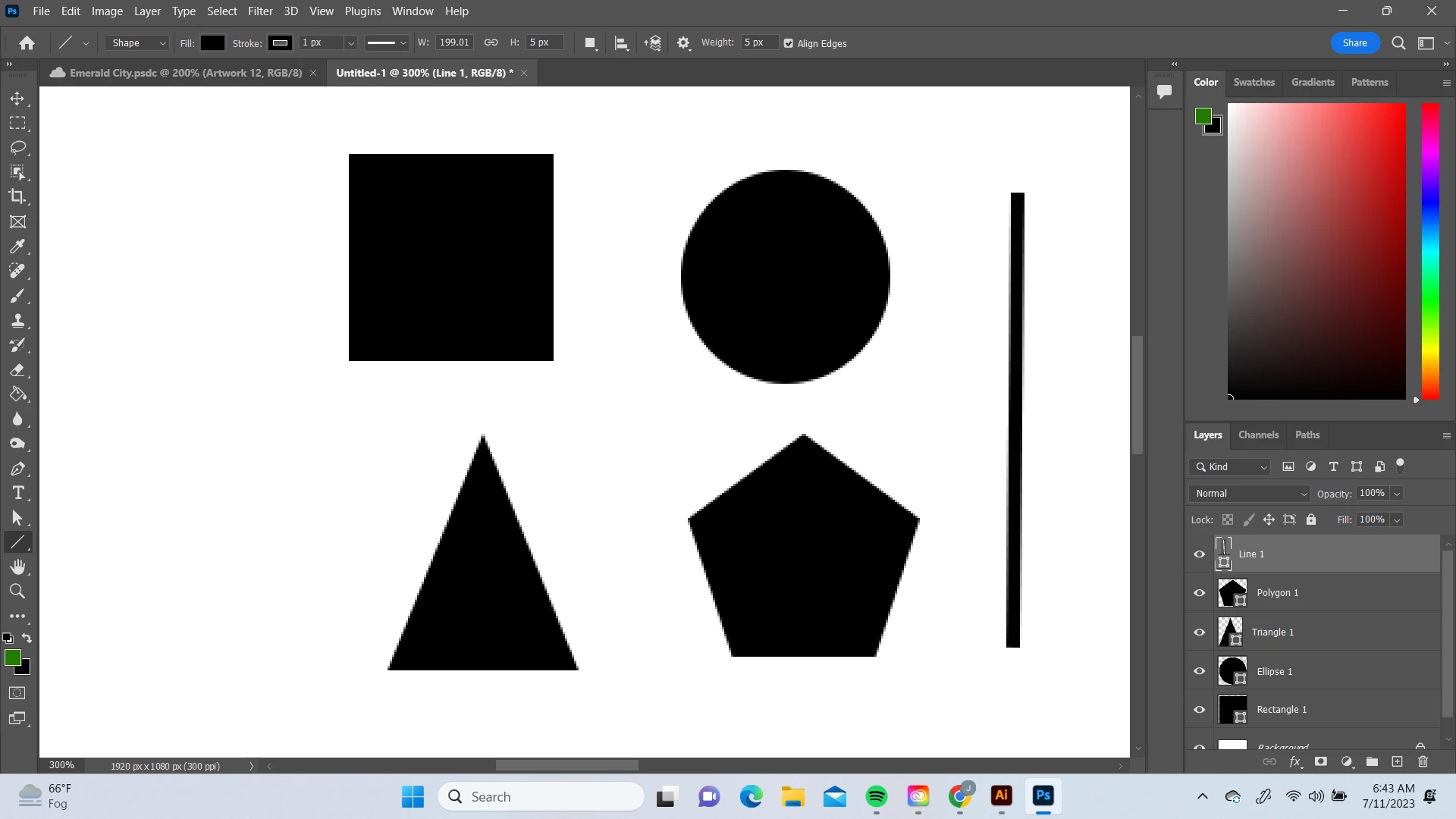Image resolution: width=1456 pixels, height=819 pixels.
Task: Uncheck the Align Edges checkbox
Action: [x=789, y=43]
